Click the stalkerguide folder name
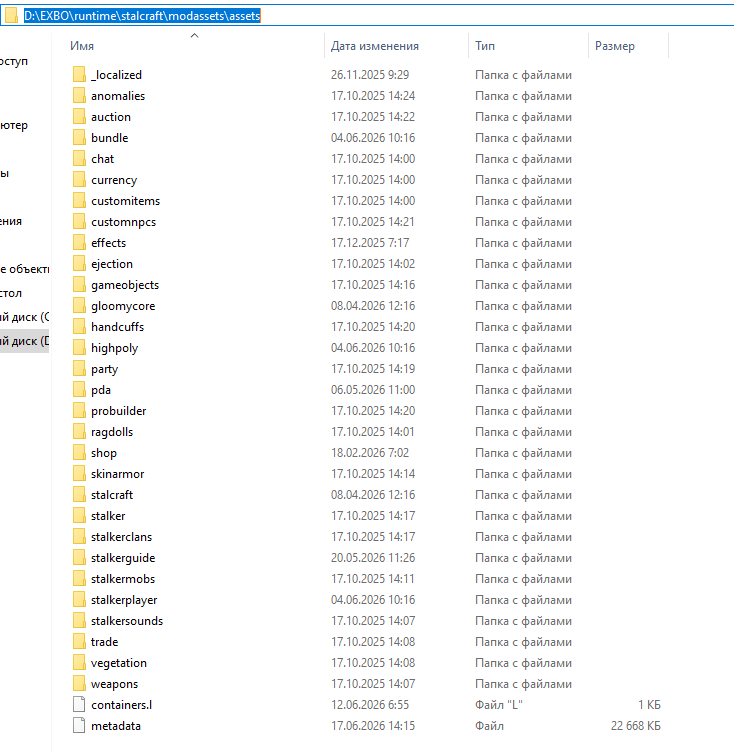 [123, 558]
